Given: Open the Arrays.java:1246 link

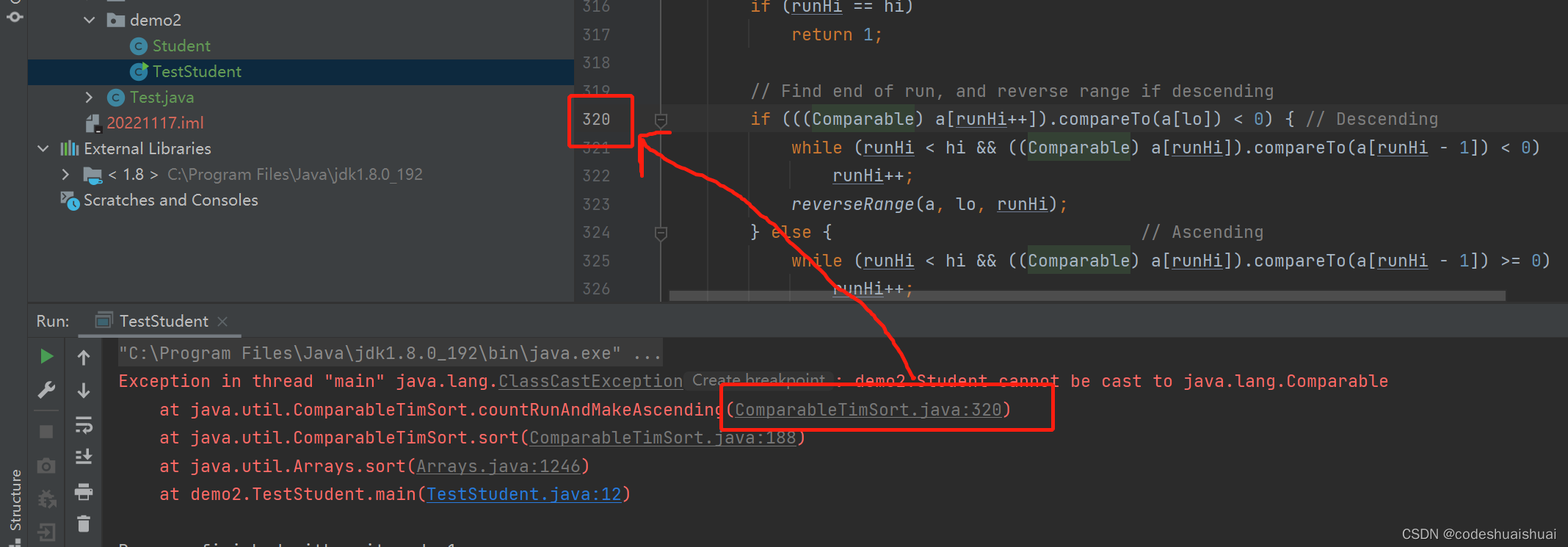Looking at the screenshot, I should point(498,466).
